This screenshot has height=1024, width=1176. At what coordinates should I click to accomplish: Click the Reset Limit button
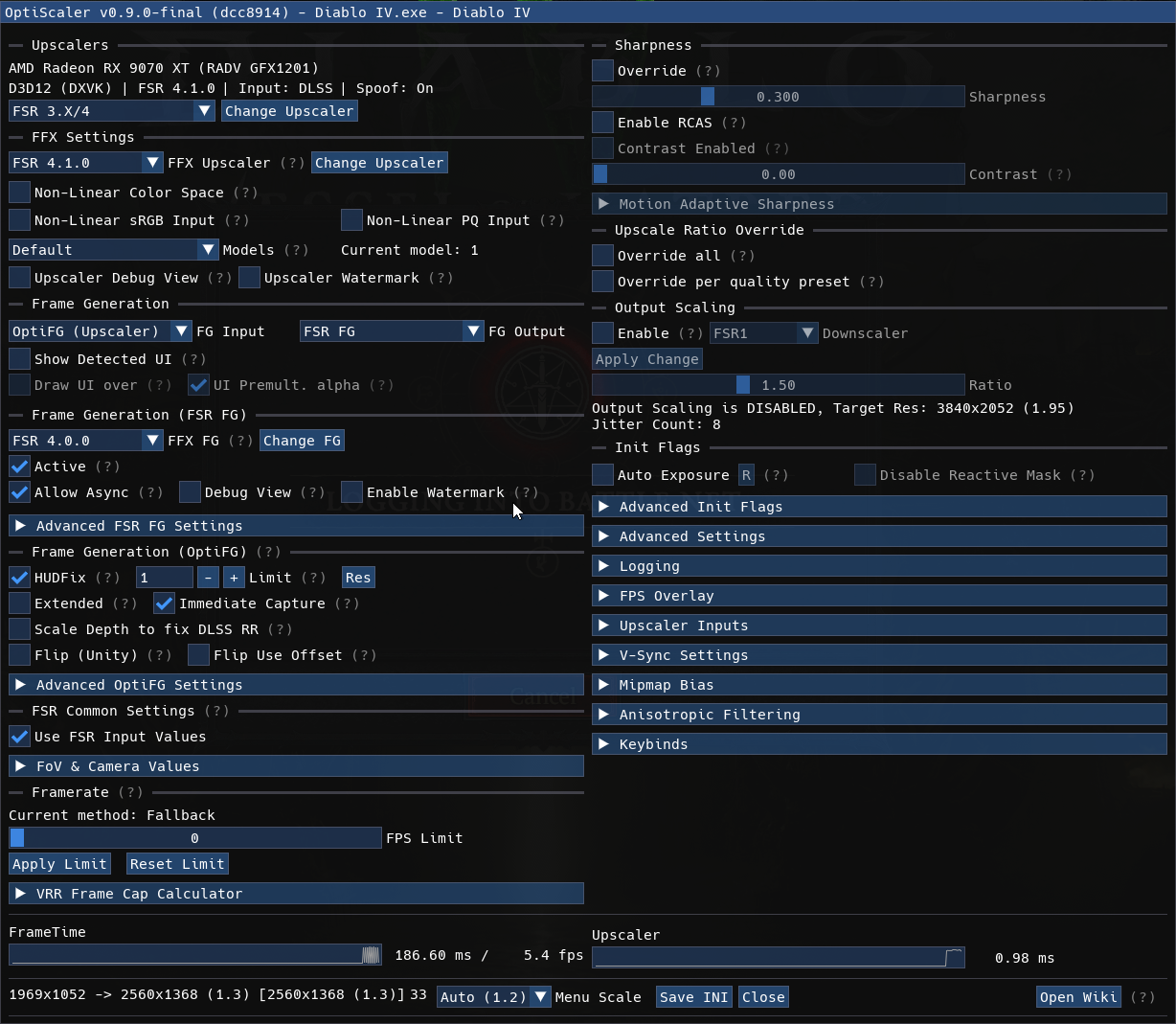(x=177, y=864)
